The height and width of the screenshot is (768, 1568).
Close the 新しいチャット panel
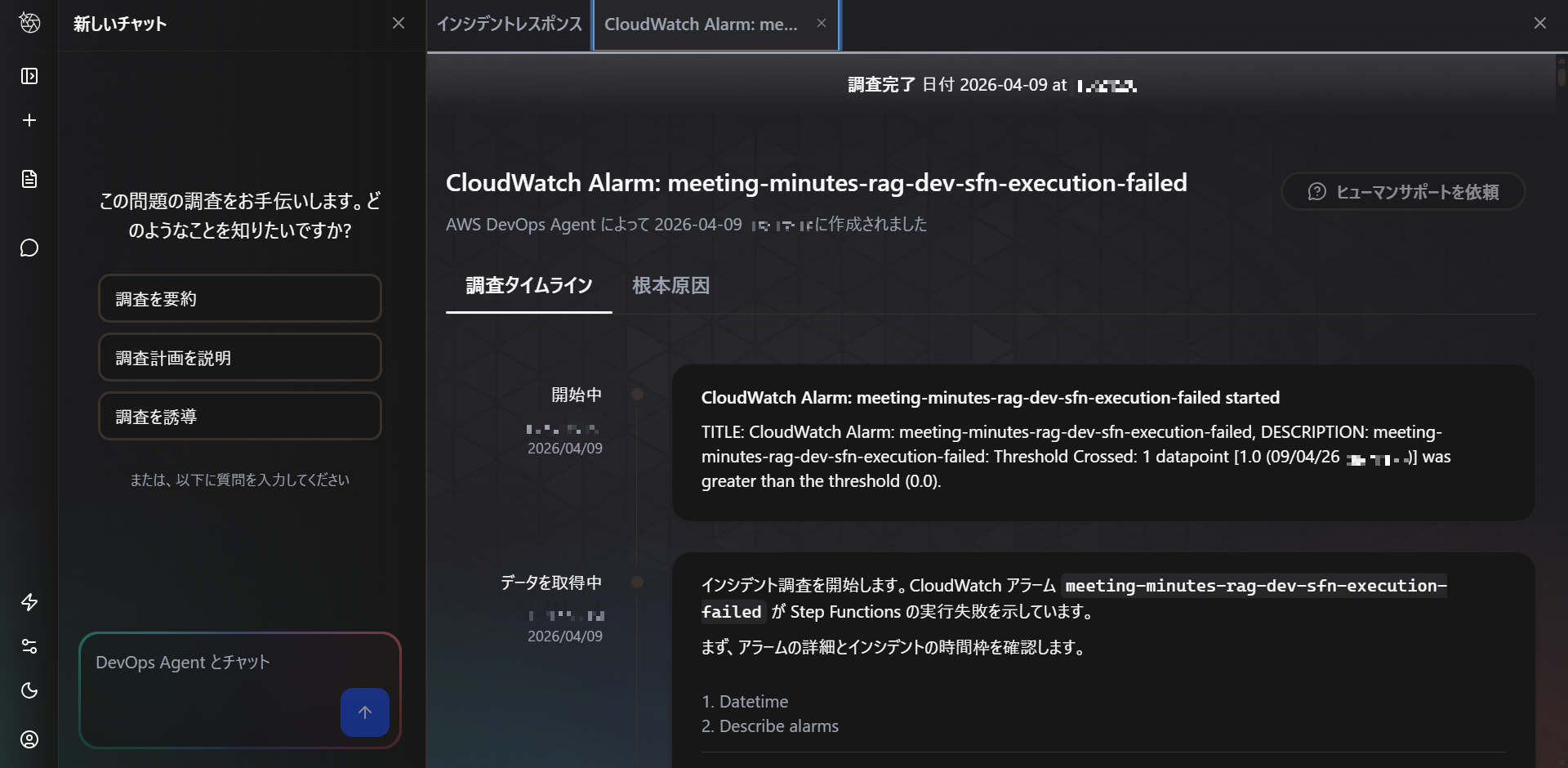point(399,23)
